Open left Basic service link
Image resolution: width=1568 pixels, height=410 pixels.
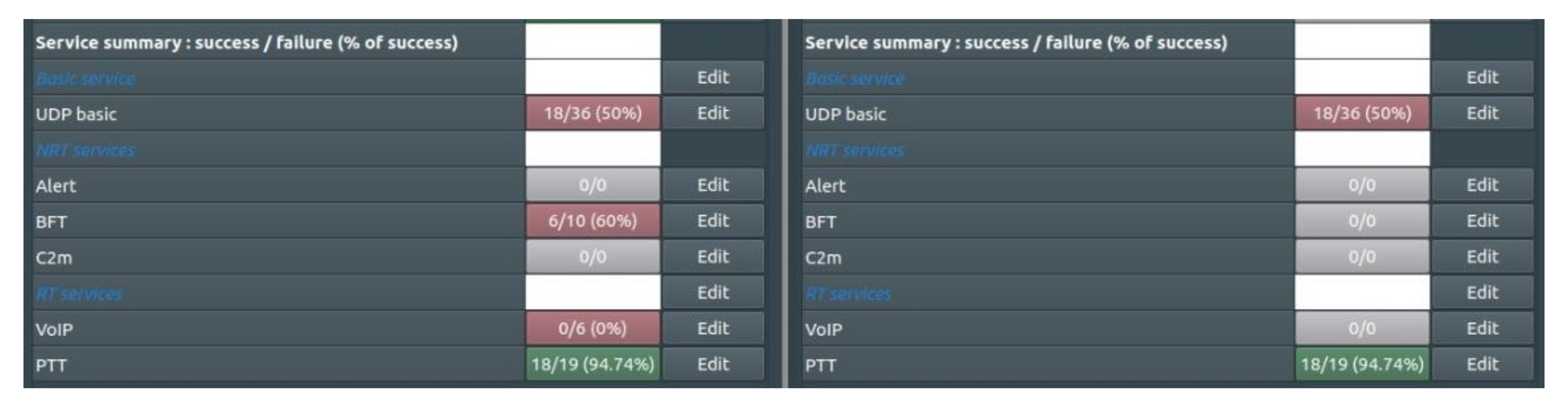[x=86, y=79]
